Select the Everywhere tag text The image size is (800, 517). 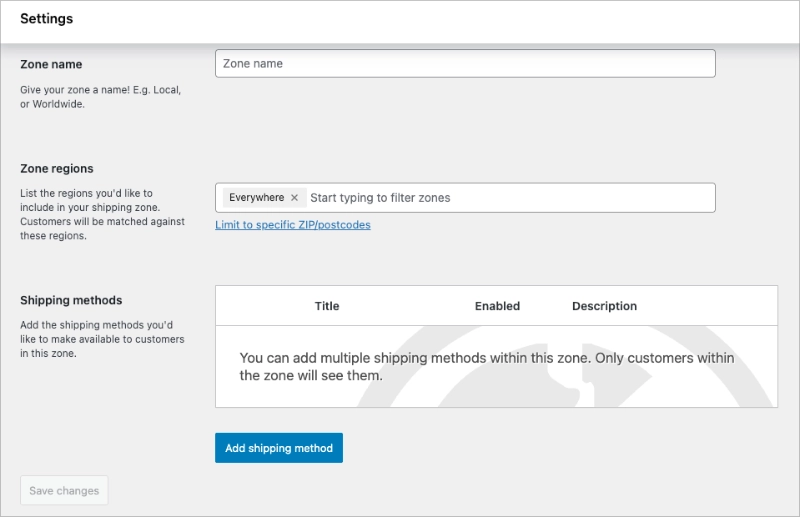(256, 198)
